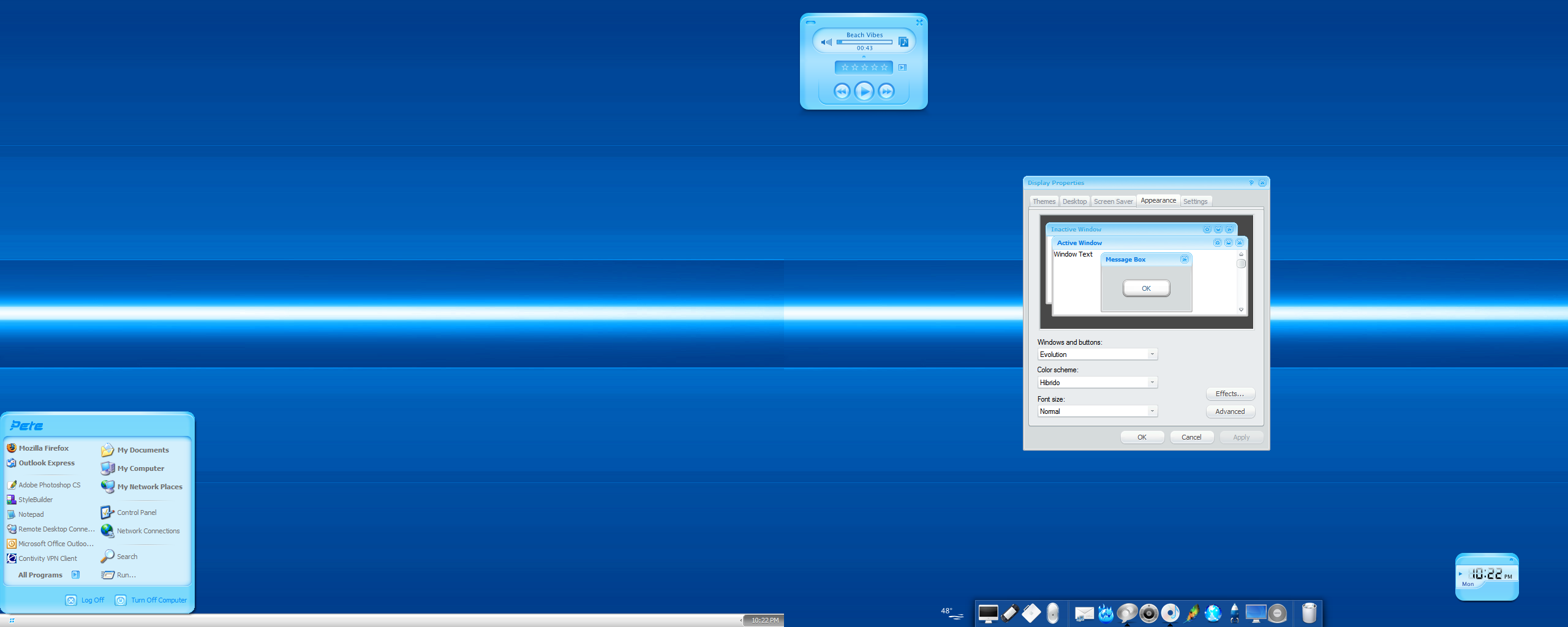Click the Advanced button
Image resolution: width=1568 pixels, height=627 pixels.
point(1230,411)
